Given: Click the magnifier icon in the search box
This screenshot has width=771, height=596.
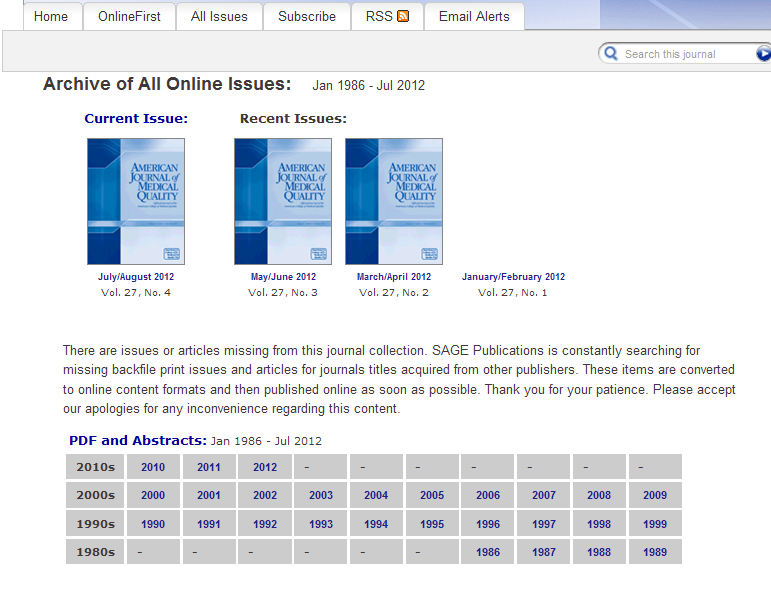Looking at the screenshot, I should click(x=611, y=53).
